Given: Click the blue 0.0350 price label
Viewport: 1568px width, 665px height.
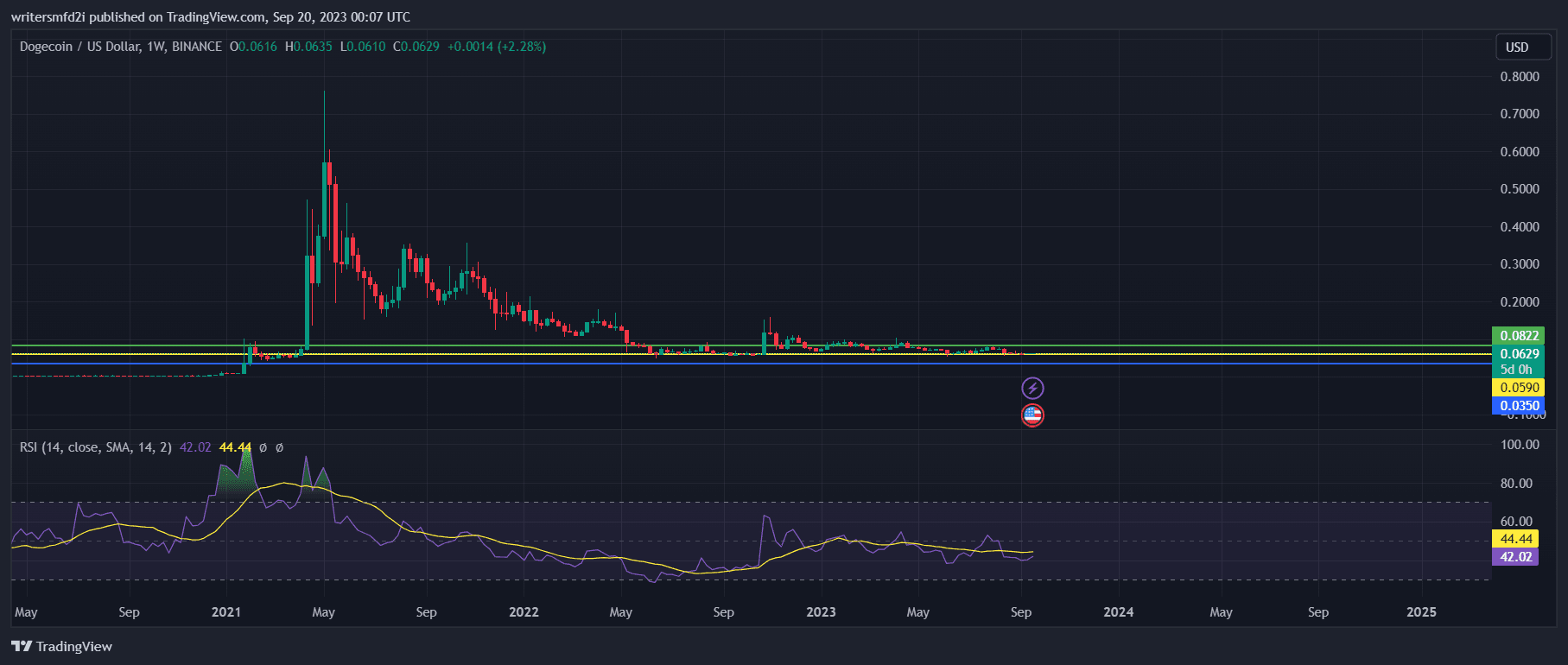Looking at the screenshot, I should tap(1518, 406).
